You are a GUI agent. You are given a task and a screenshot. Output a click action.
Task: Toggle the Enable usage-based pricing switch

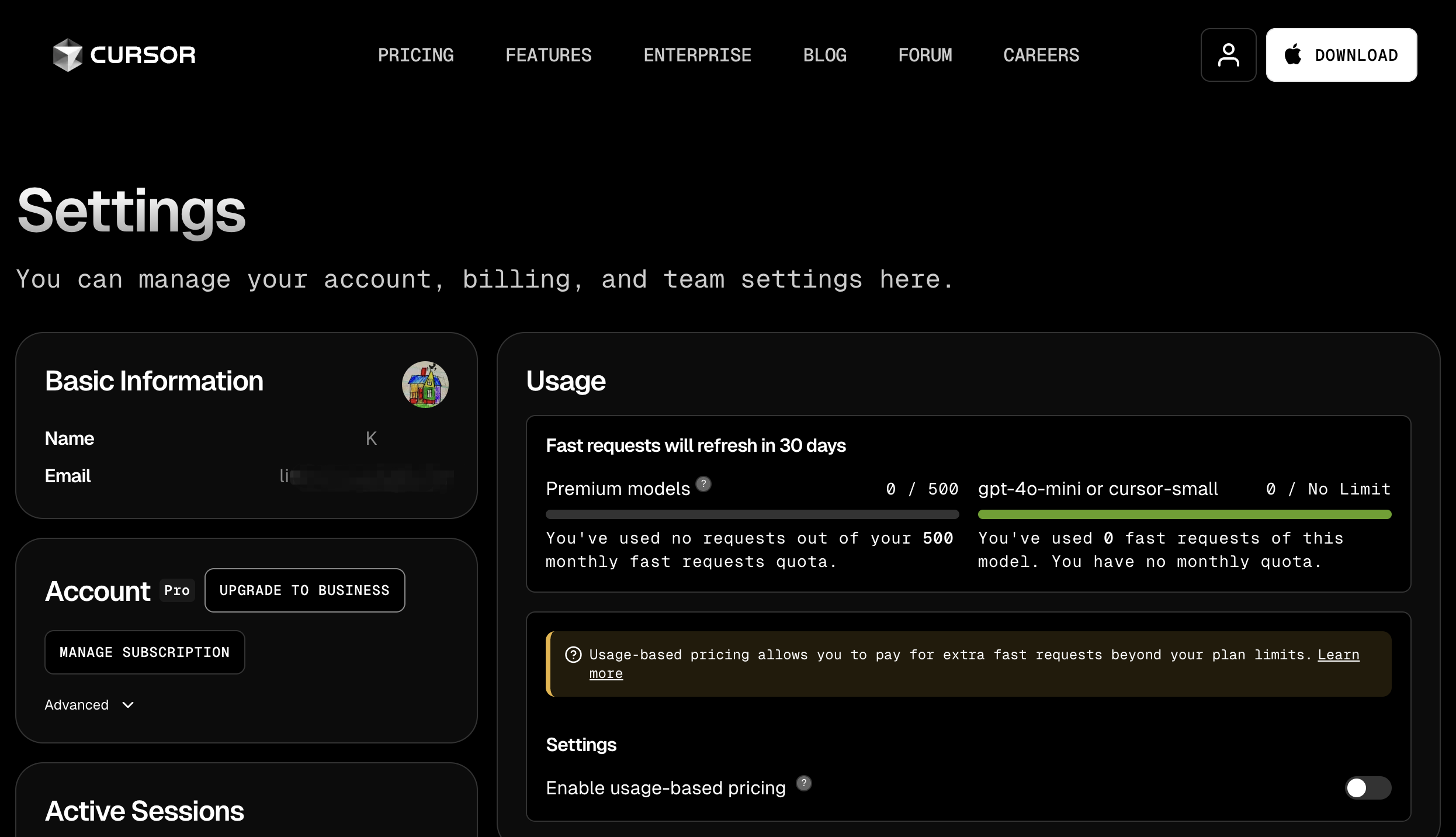[x=1368, y=788]
